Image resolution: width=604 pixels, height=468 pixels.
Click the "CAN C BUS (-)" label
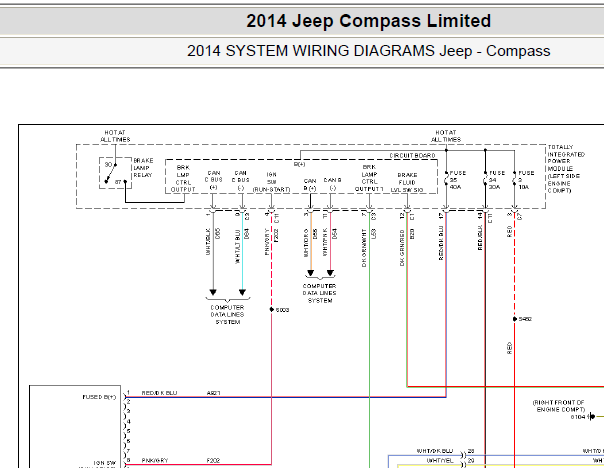pyautogui.click(x=240, y=180)
